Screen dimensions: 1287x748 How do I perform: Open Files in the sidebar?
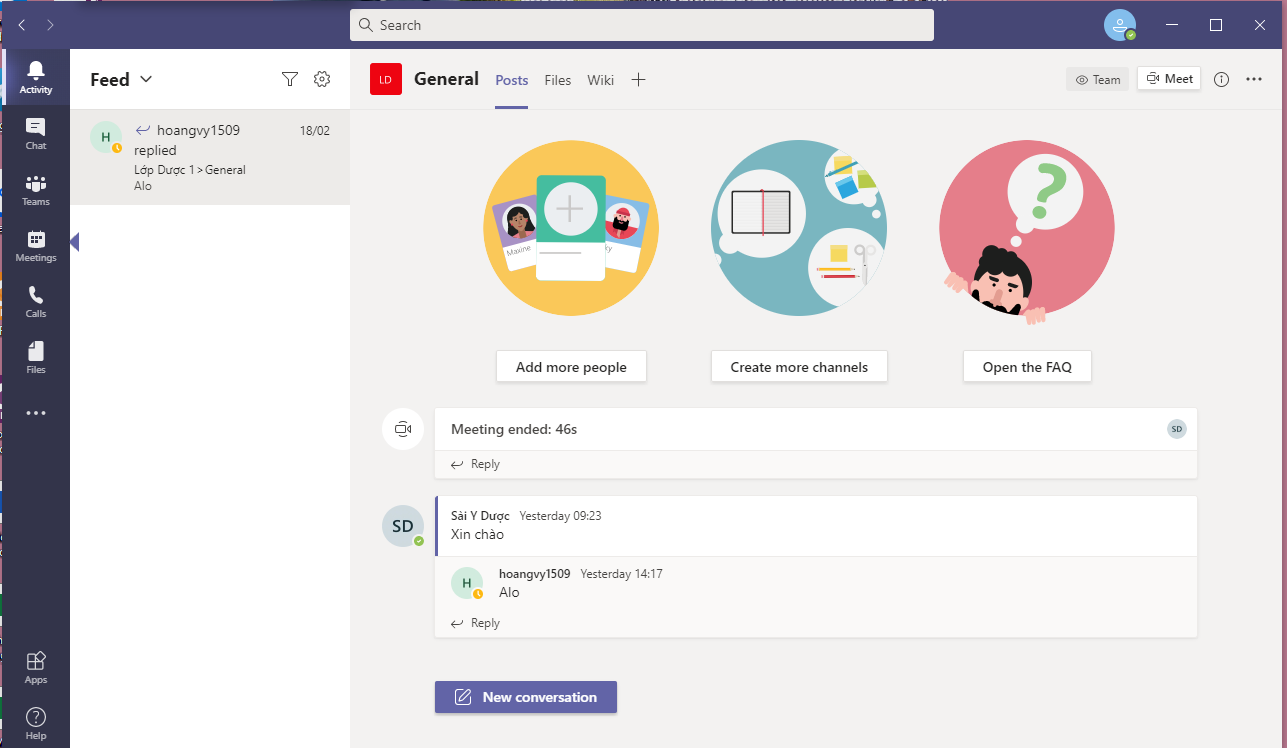pos(36,357)
